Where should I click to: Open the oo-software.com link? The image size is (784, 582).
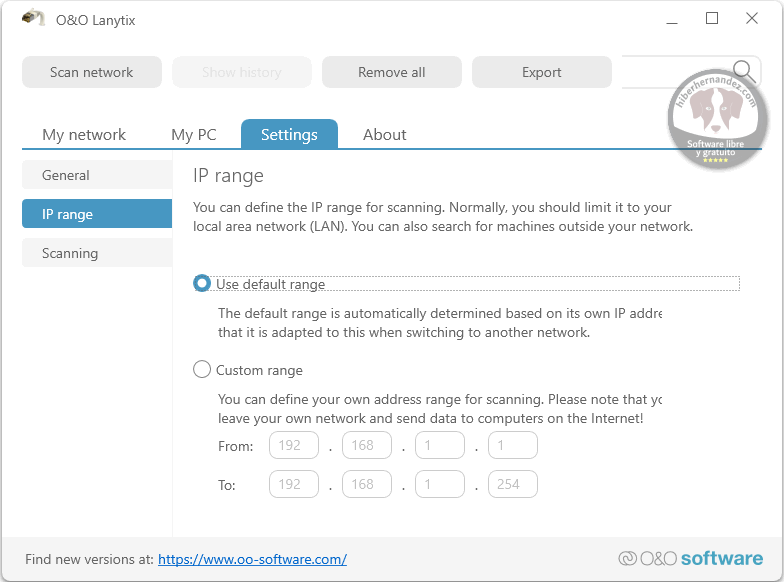coord(252,559)
